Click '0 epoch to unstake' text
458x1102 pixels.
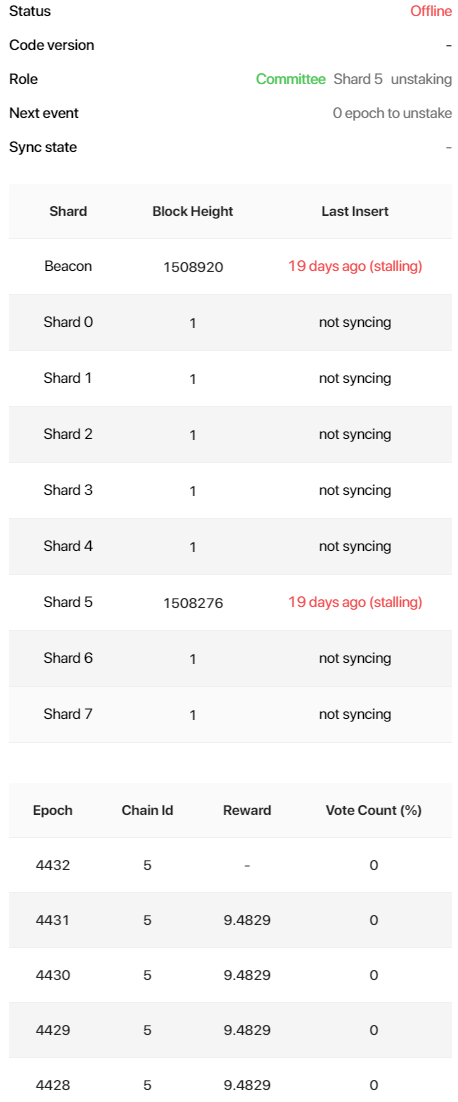click(x=393, y=113)
